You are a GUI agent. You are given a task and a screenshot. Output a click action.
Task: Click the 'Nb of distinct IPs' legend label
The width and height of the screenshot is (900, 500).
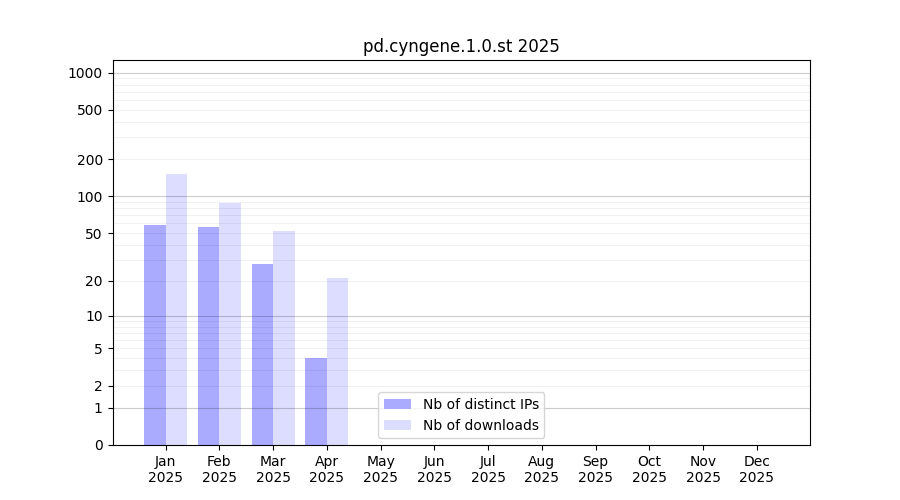point(481,404)
